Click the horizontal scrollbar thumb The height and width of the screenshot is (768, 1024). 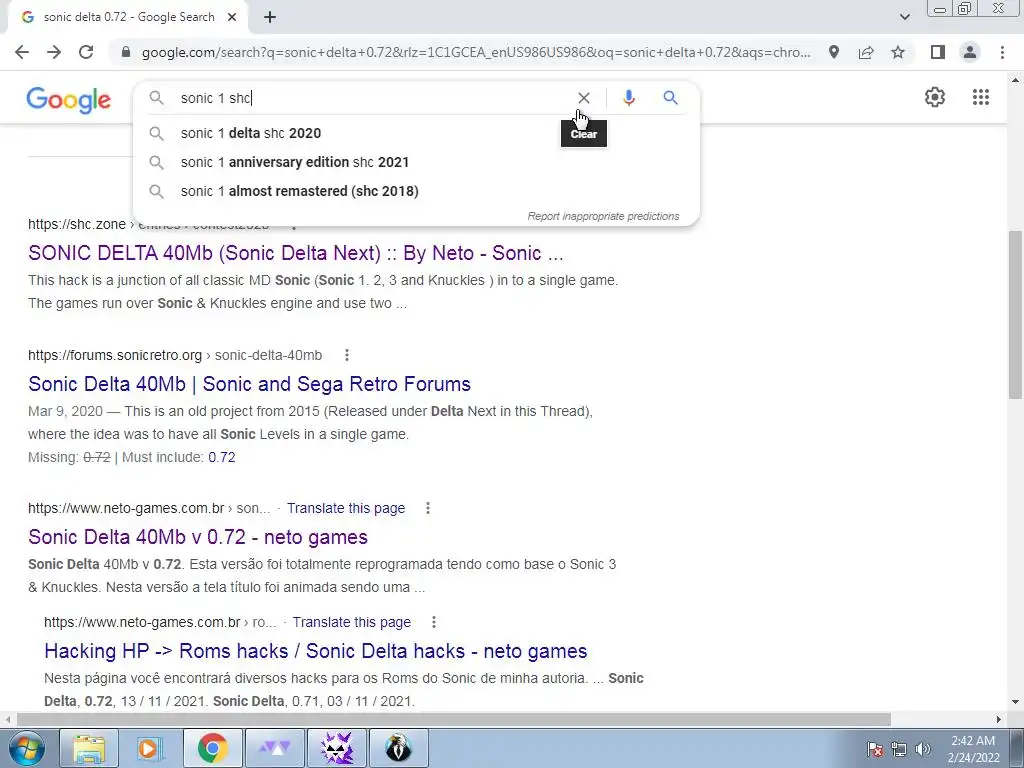(453, 720)
